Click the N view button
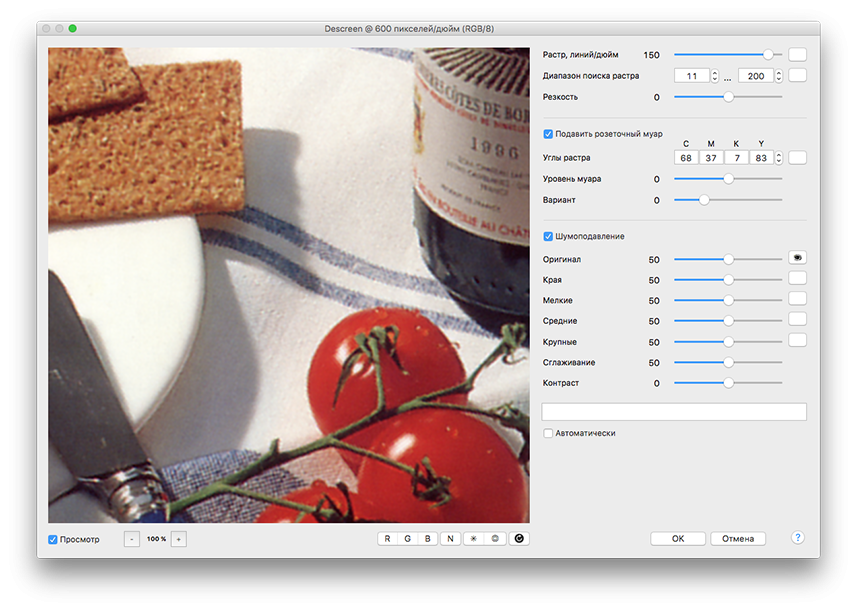857x611 pixels. click(x=450, y=539)
